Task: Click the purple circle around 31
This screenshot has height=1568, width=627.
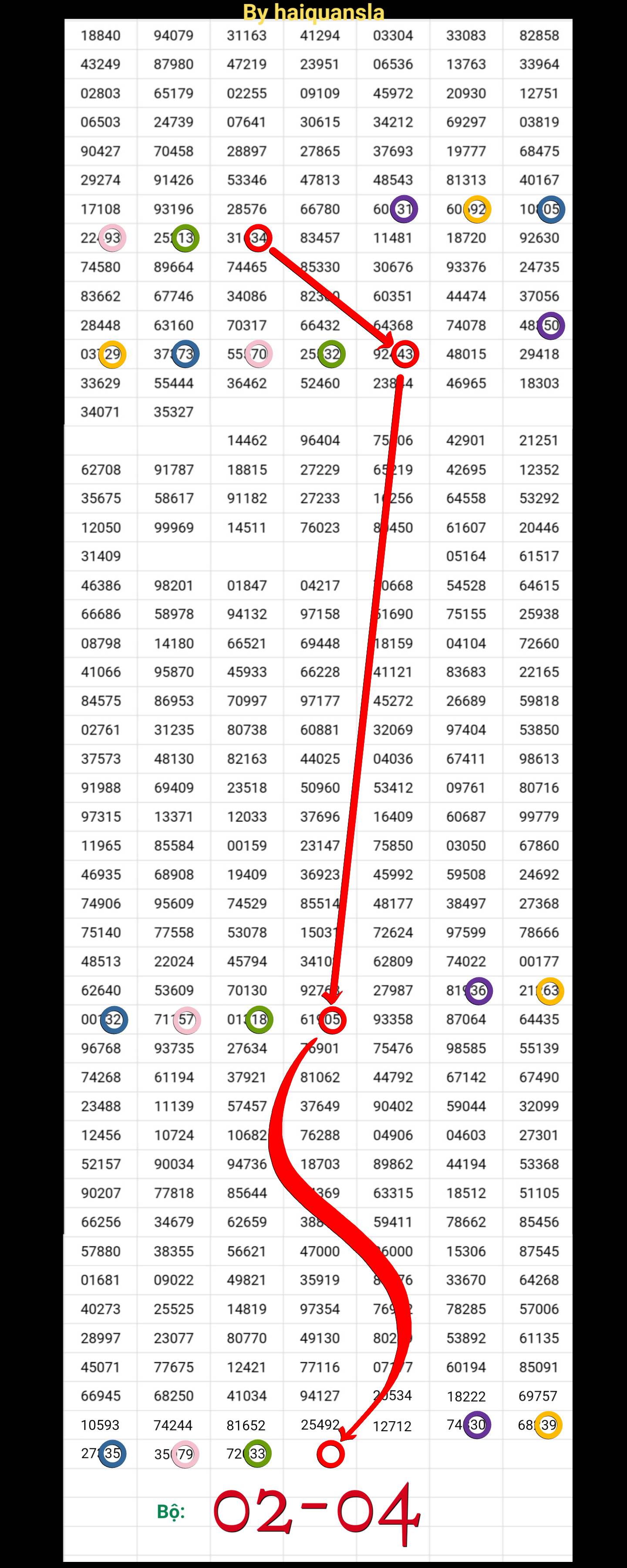Action: (404, 210)
